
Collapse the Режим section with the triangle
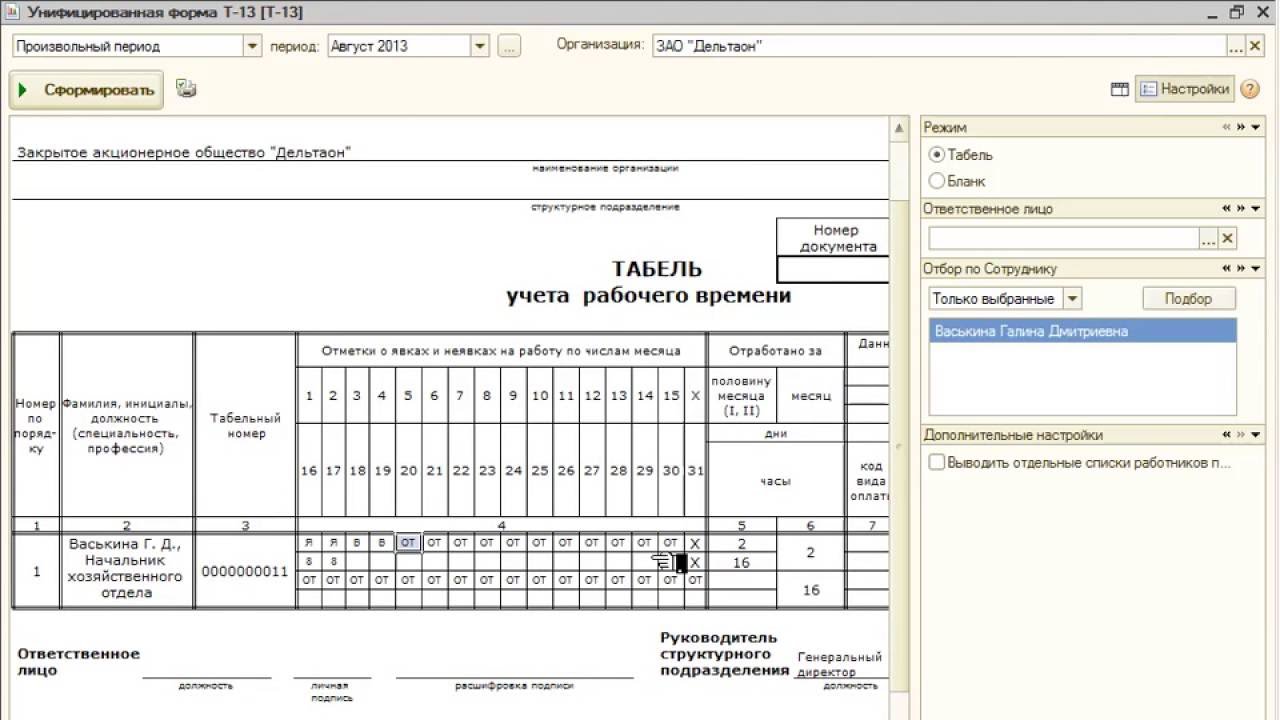(1256, 127)
